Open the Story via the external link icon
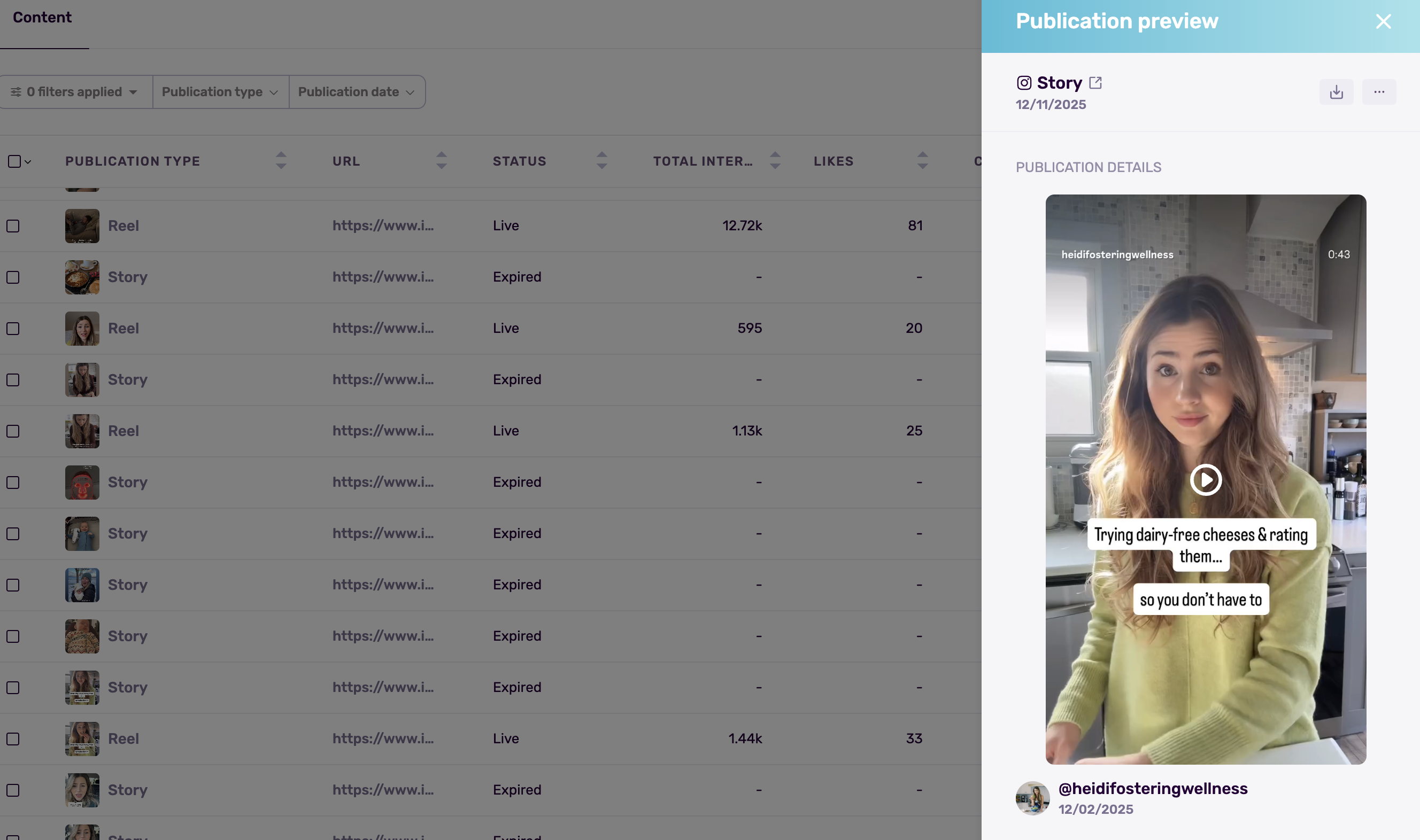This screenshot has height=840, width=1420. [1096, 82]
